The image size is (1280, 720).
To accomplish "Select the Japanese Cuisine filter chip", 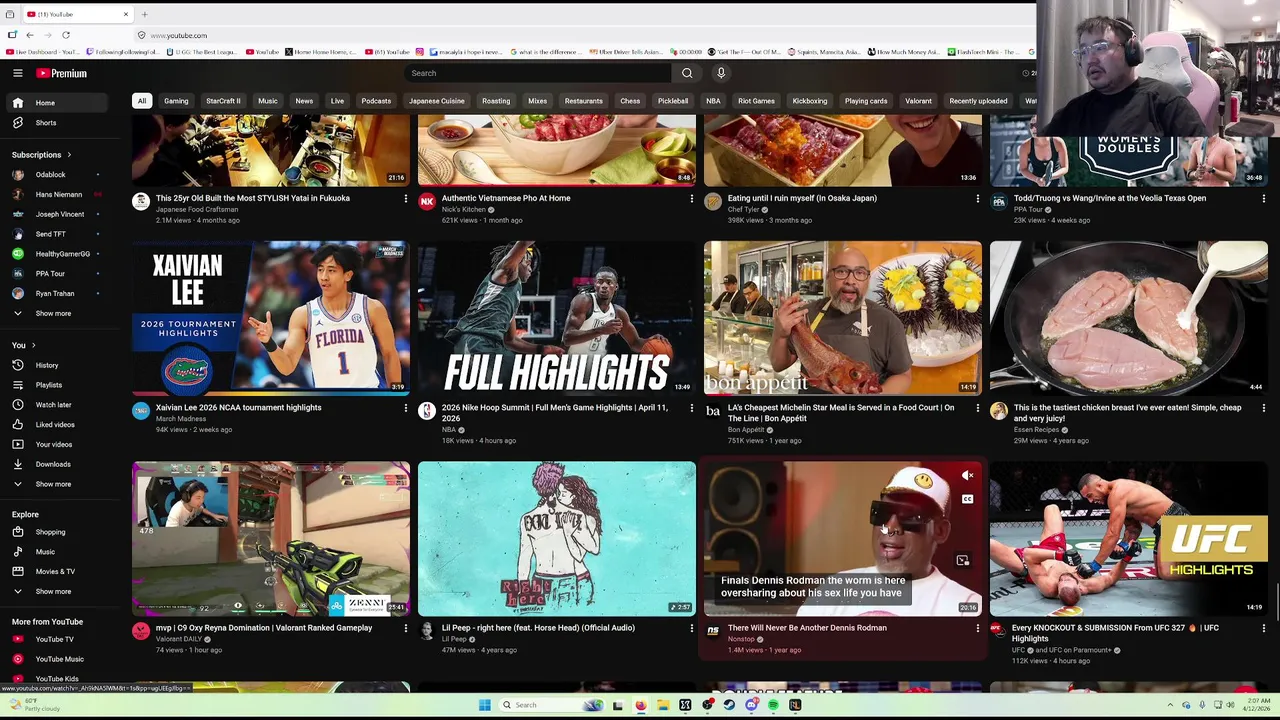I will (437, 101).
